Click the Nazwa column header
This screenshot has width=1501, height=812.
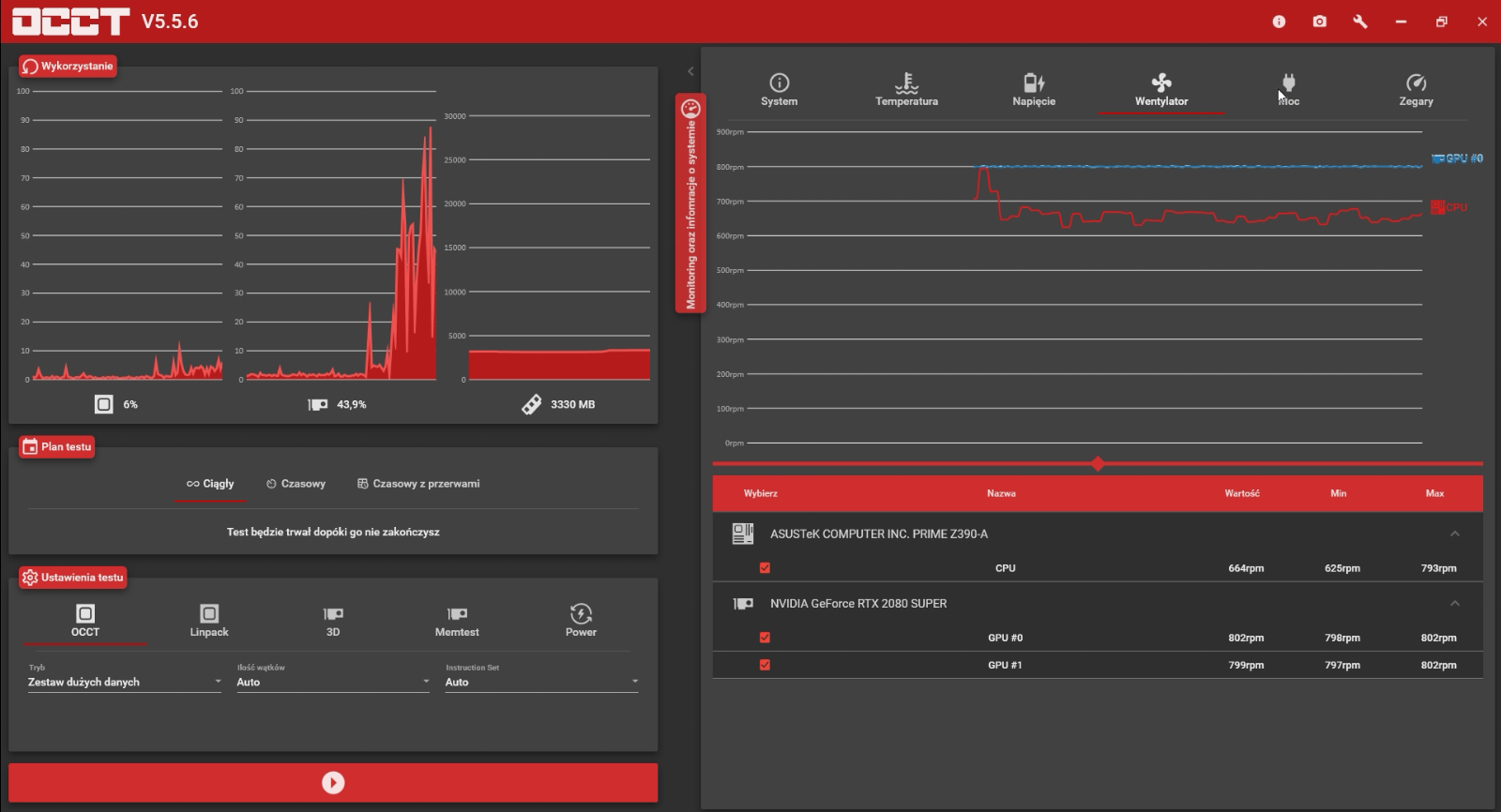[x=1001, y=493]
